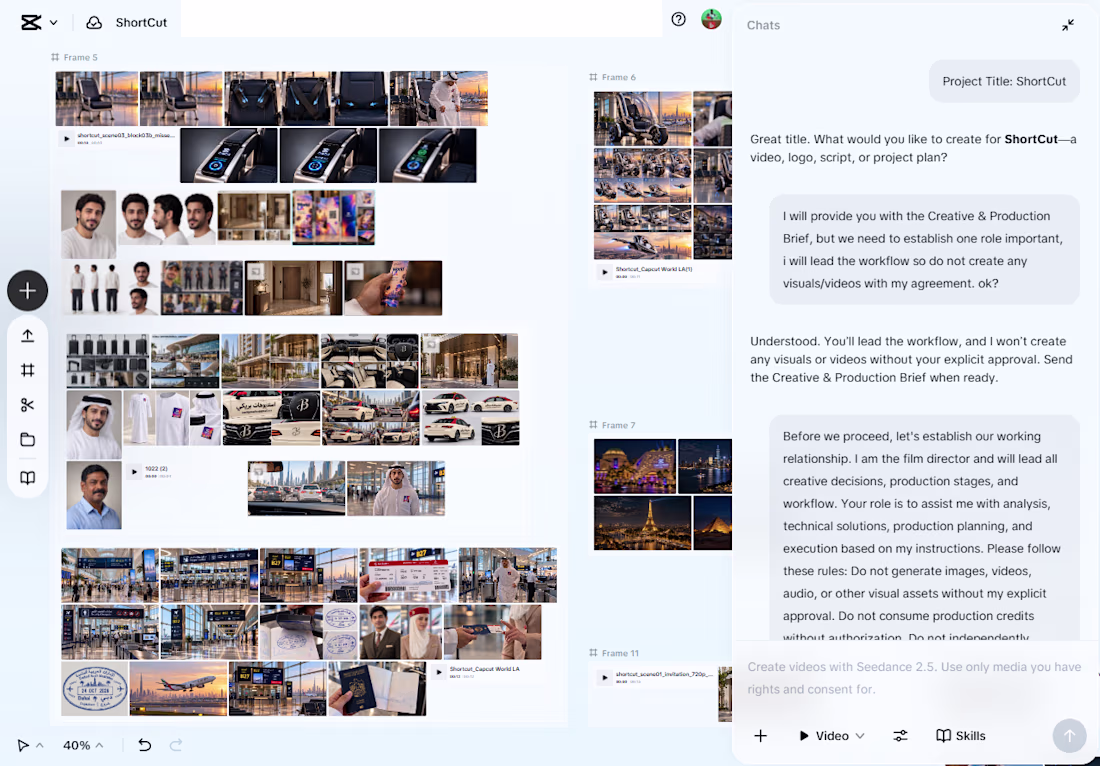Open the 40% zoom level dropdown
The width and height of the screenshot is (1100, 766).
click(83, 745)
